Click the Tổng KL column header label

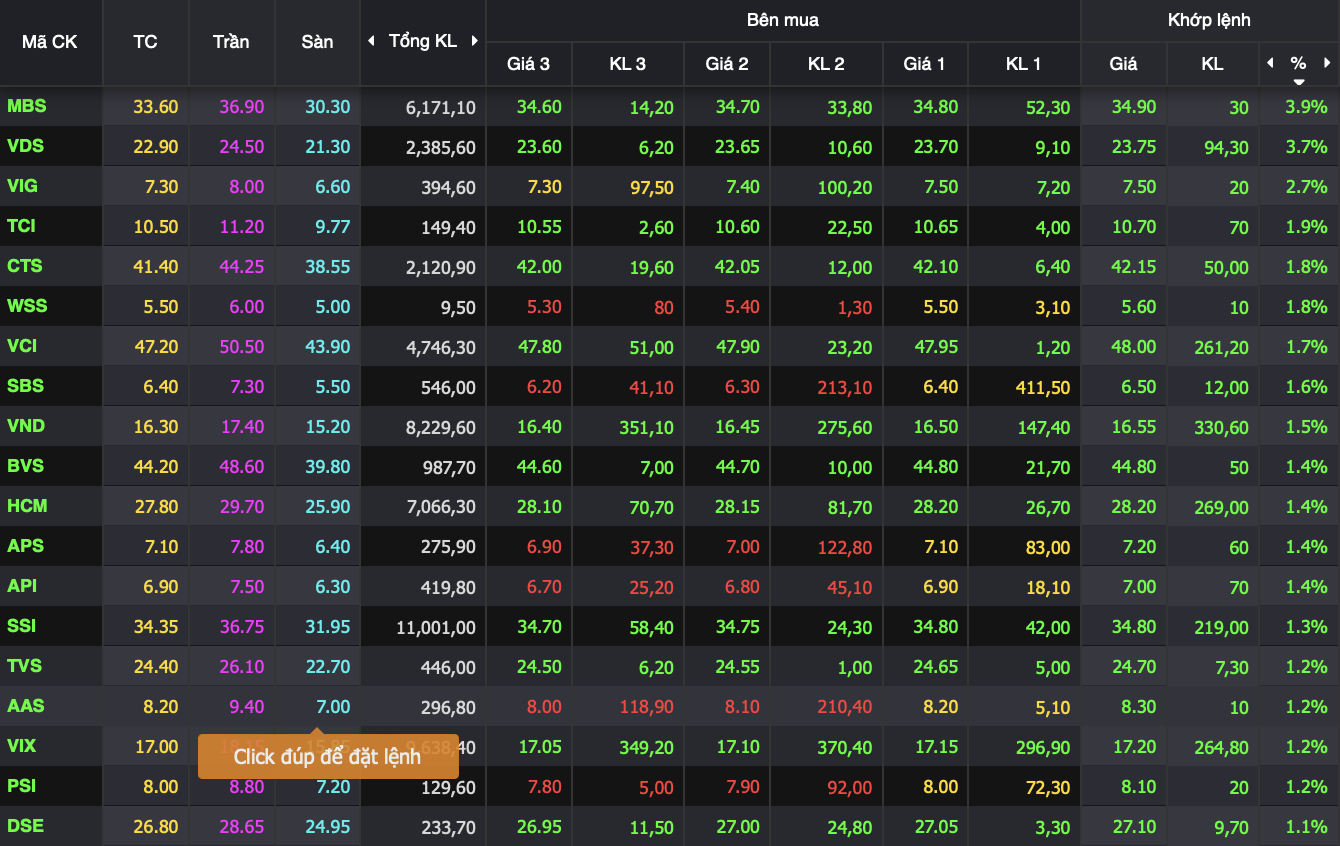coord(423,41)
